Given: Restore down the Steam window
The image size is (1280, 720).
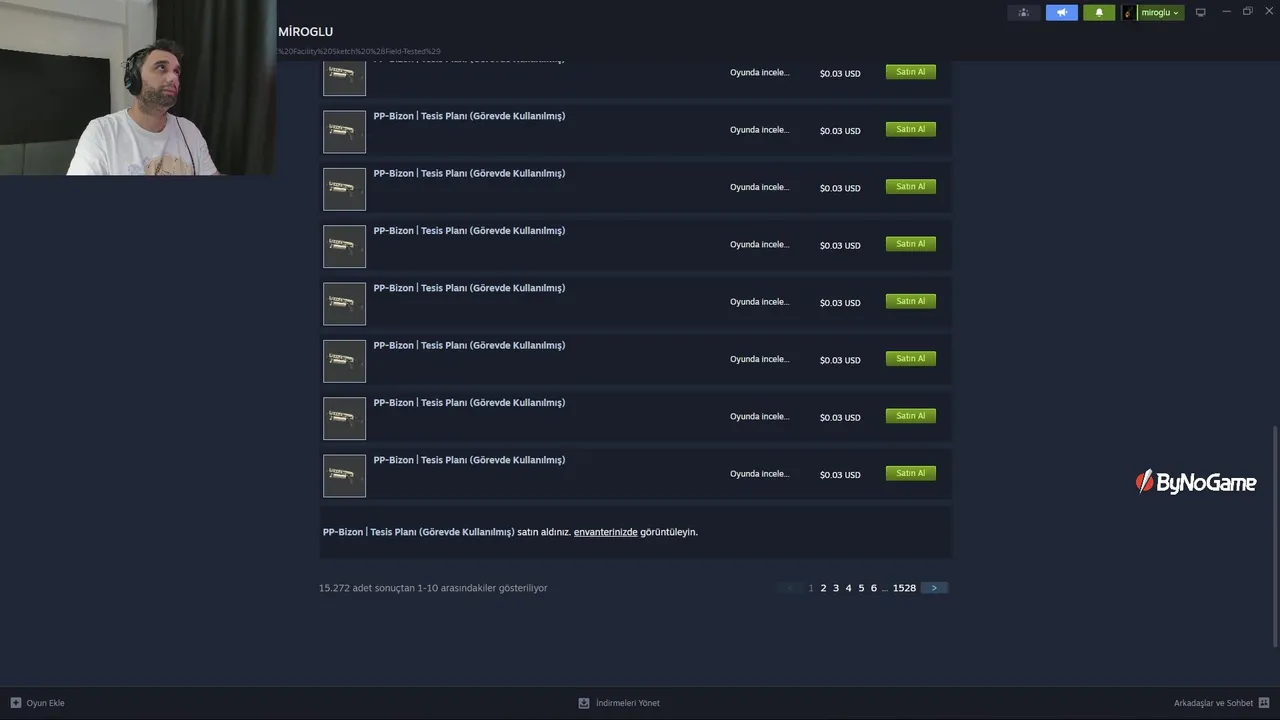Looking at the screenshot, I should click(1248, 12).
